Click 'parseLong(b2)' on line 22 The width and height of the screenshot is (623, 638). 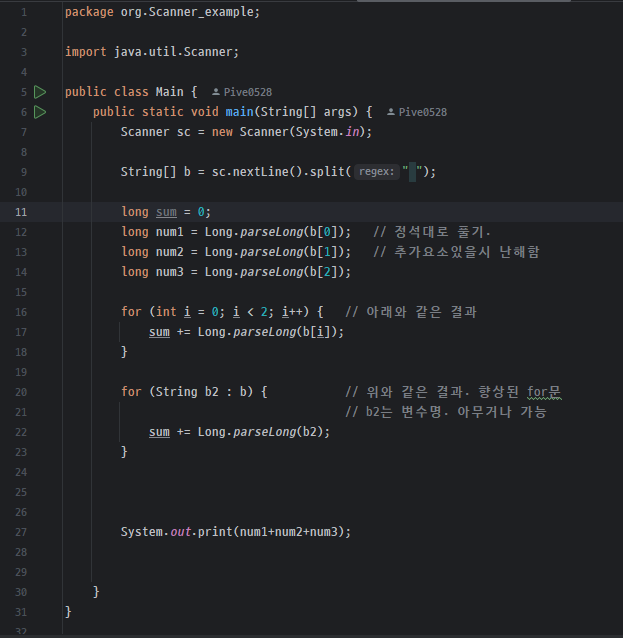point(278,432)
